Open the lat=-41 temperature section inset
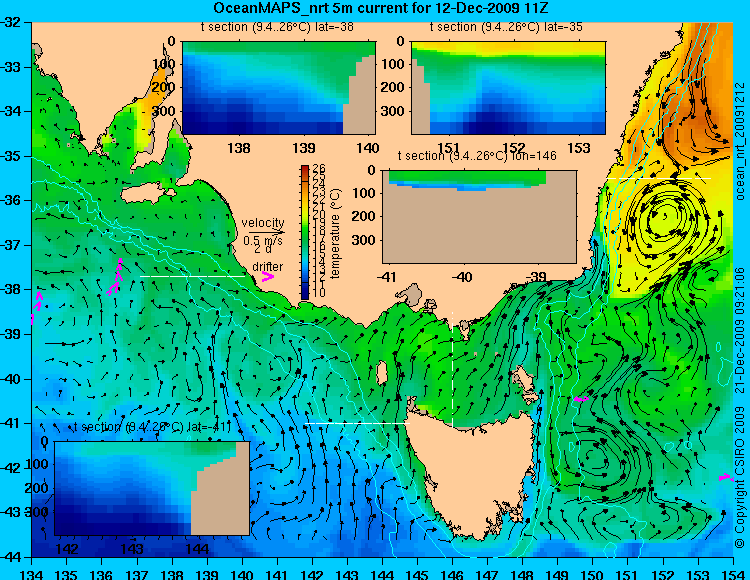The image size is (750, 580). (152, 488)
